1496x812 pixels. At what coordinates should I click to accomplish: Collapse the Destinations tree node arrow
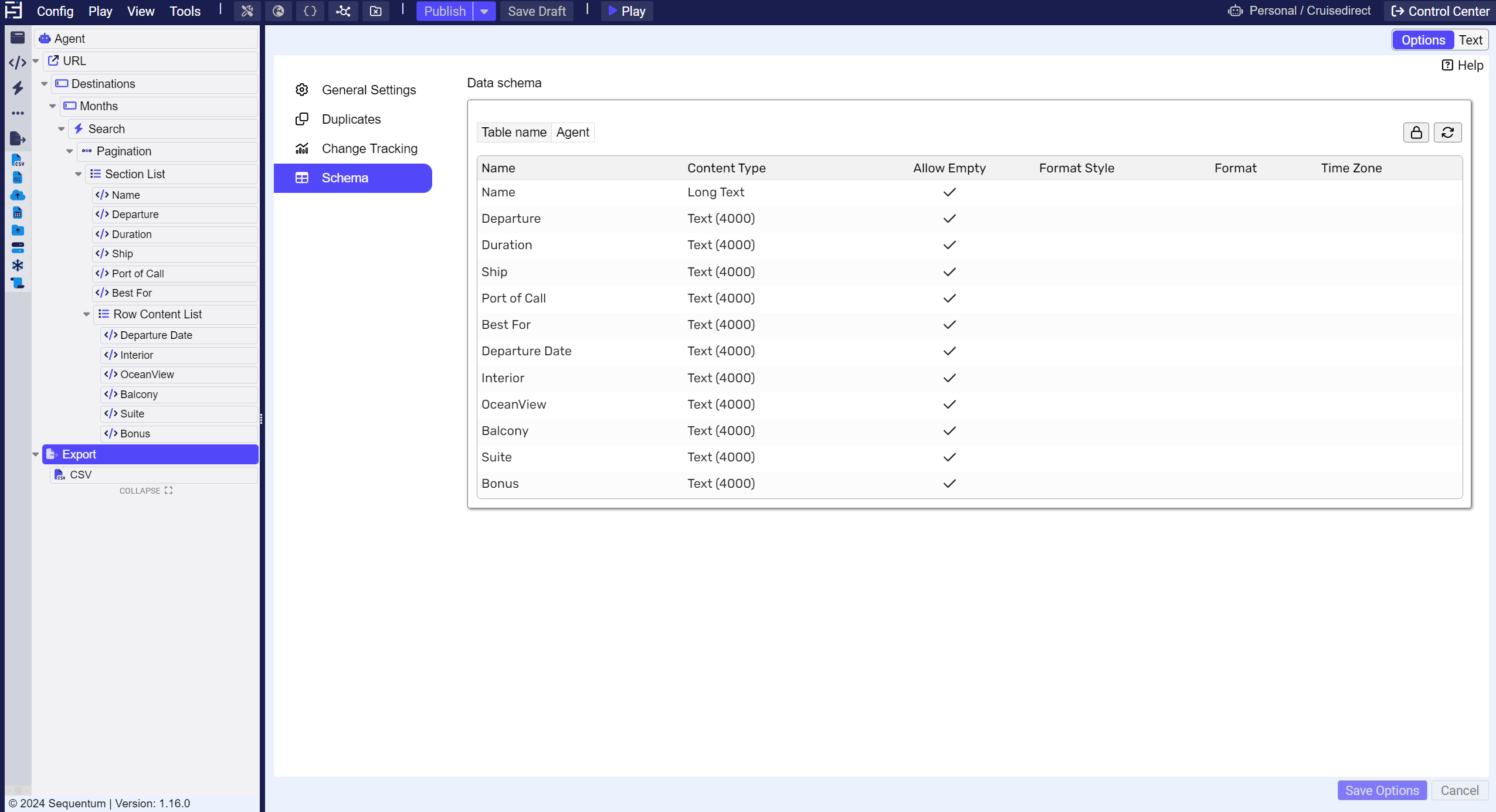point(45,84)
